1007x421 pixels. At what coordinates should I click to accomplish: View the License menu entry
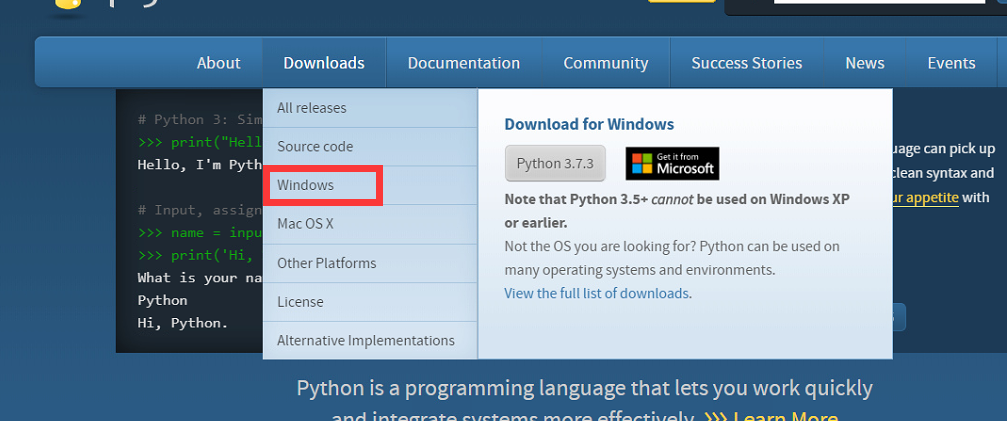coord(300,302)
